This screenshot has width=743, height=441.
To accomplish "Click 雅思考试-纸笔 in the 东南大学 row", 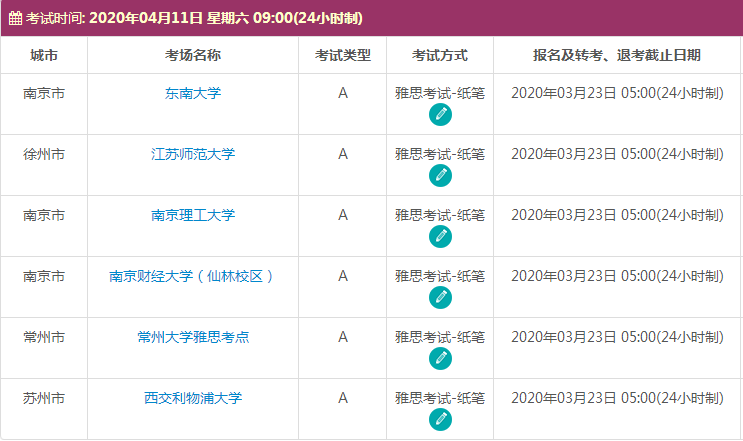I will [x=440, y=93].
